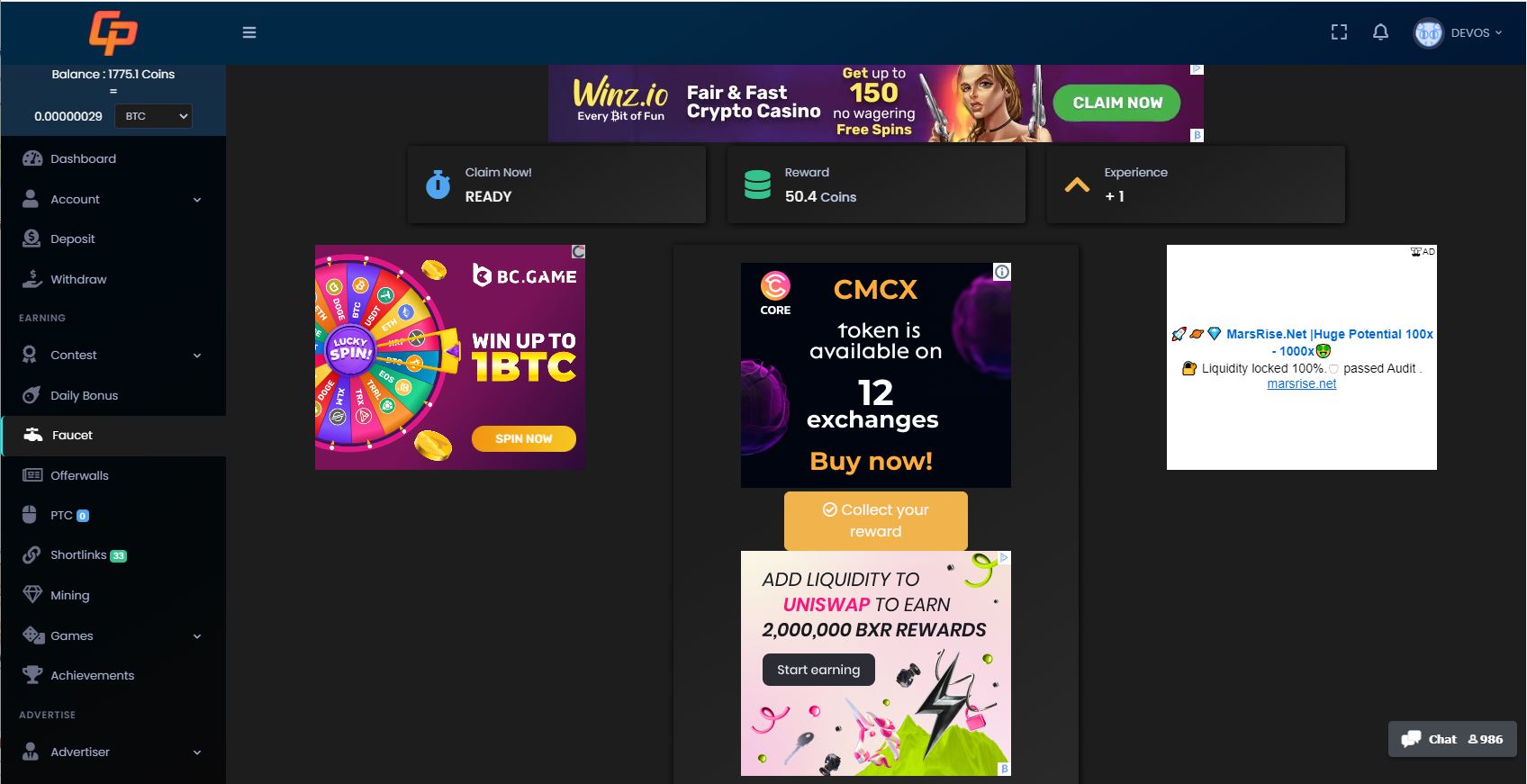
Task: Click the CP logo in header
Action: coord(113,33)
